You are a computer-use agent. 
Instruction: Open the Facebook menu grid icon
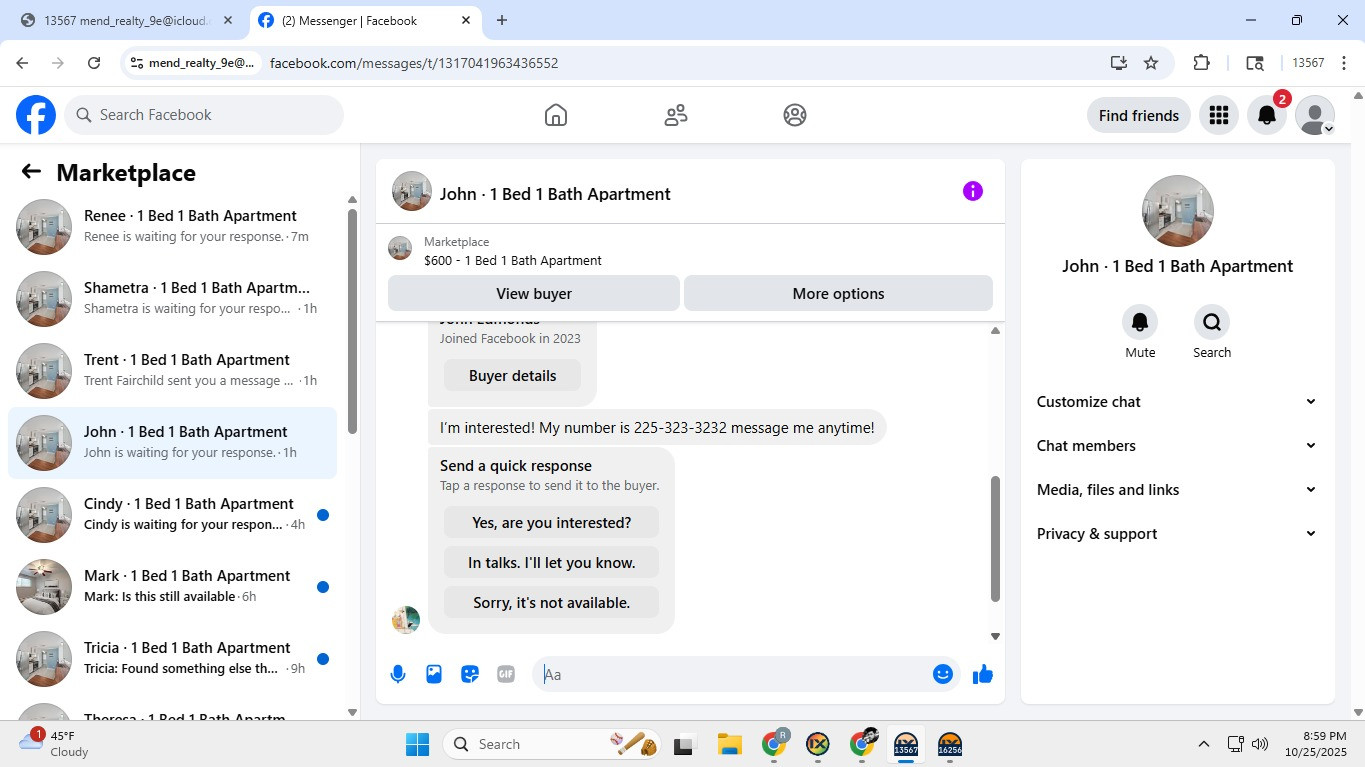[x=1218, y=115]
